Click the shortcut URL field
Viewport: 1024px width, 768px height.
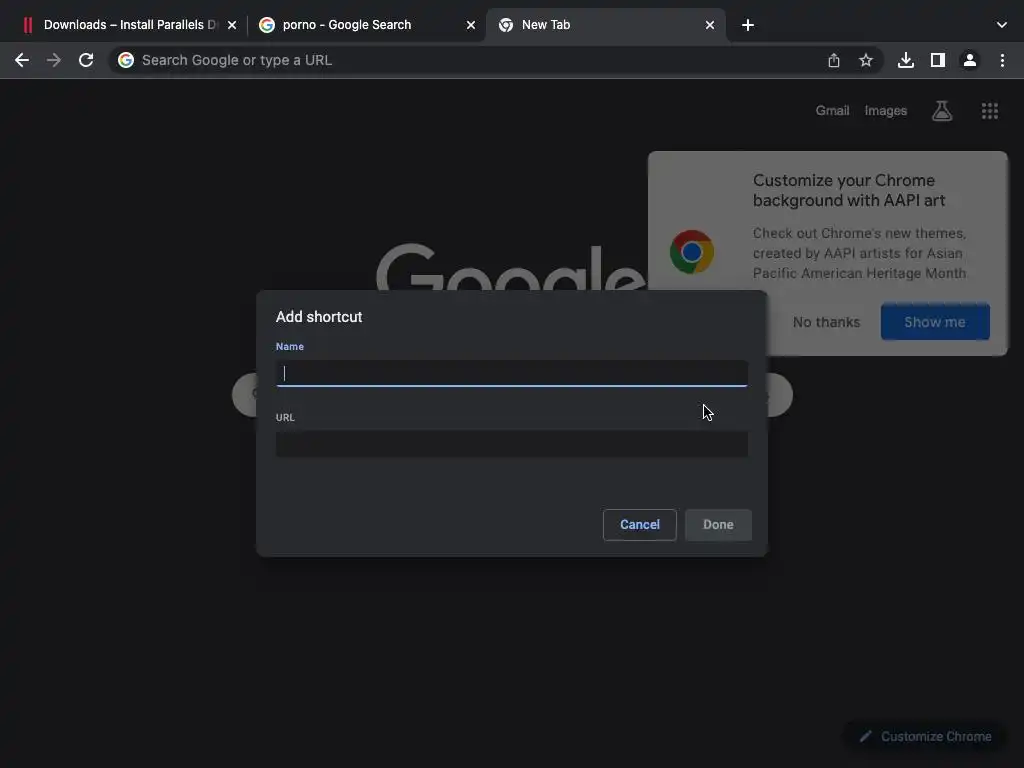[511, 444]
